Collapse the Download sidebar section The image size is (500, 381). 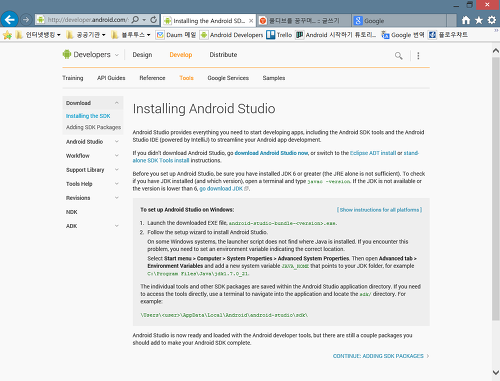(x=117, y=103)
